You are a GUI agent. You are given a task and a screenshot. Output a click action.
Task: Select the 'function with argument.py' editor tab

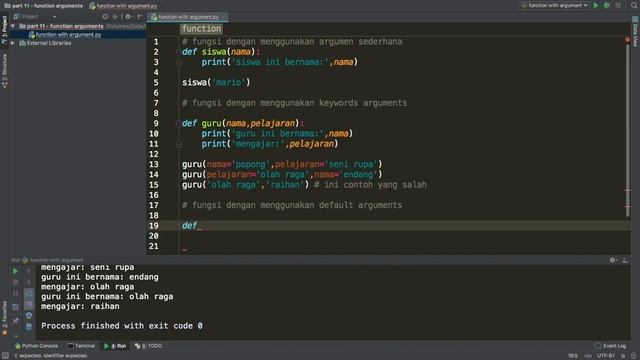188,17
